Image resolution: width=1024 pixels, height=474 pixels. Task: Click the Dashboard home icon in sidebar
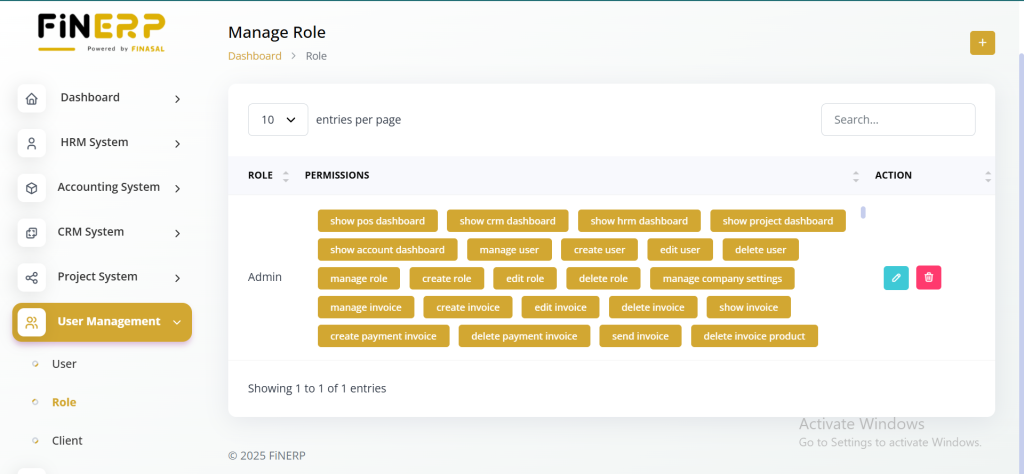click(x=32, y=99)
